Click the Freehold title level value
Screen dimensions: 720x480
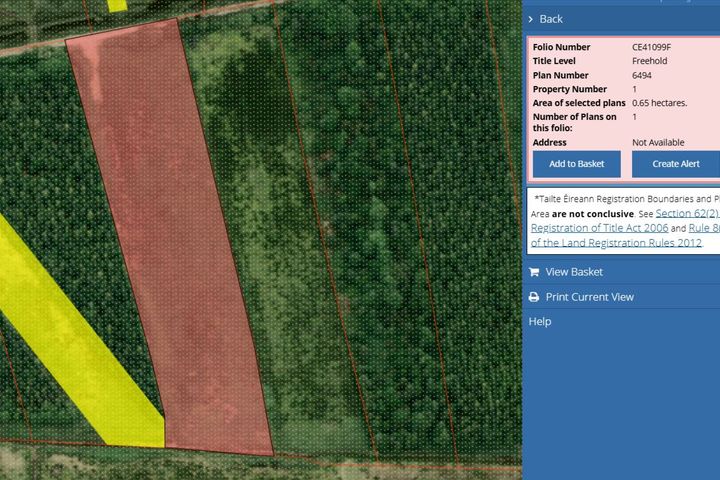click(649, 61)
